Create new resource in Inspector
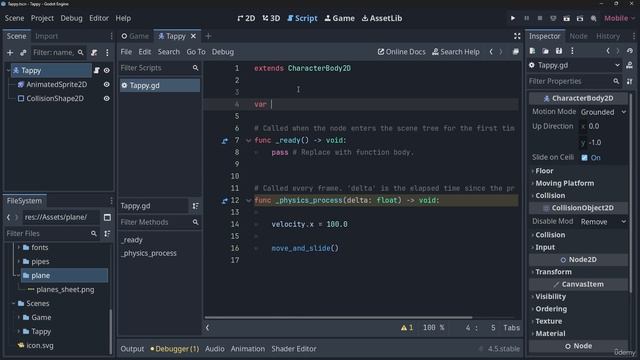 (532, 51)
